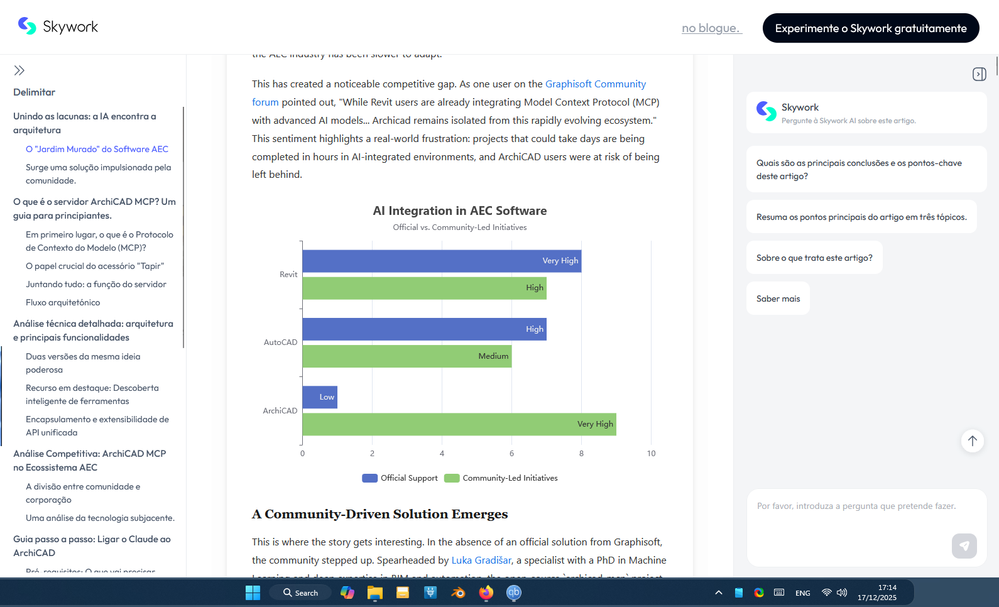Go to 'Análise Competitiva: ArchiCAD MCP' section
The width and height of the screenshot is (999, 607).
point(89,461)
